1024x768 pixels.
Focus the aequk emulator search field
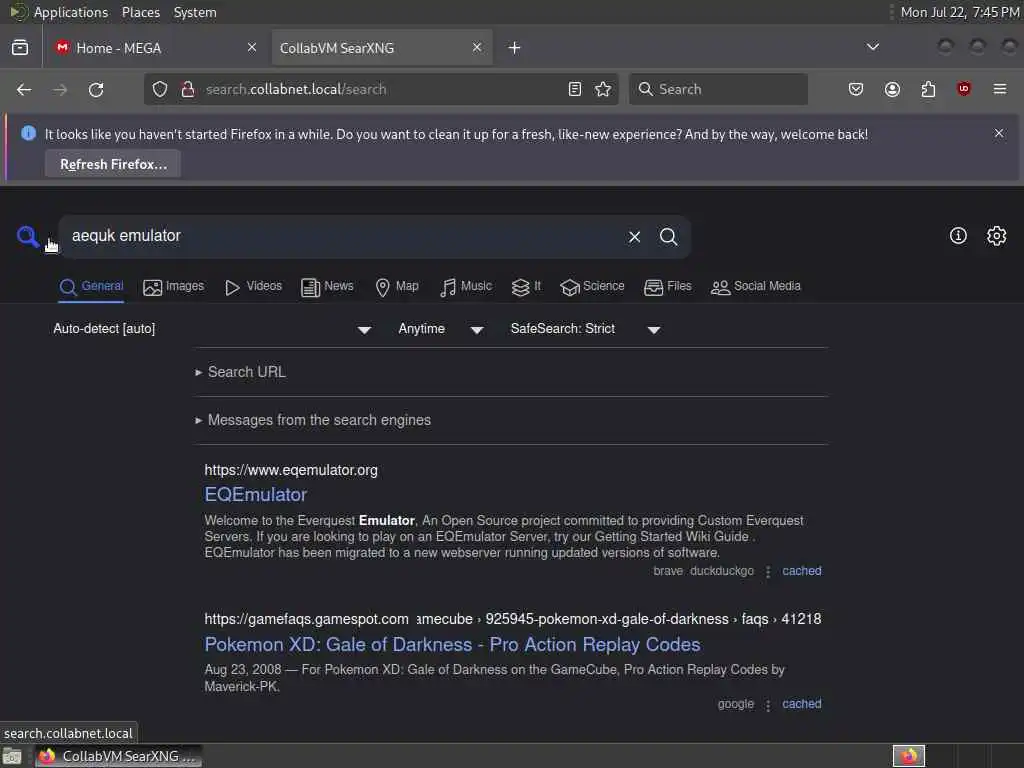pos(346,236)
